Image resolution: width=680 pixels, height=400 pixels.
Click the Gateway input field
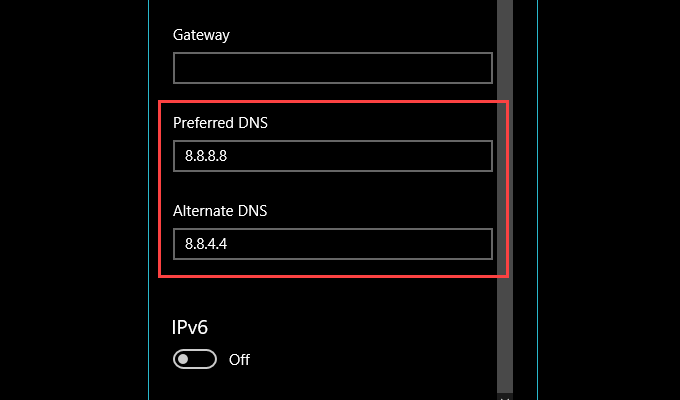tap(332, 68)
